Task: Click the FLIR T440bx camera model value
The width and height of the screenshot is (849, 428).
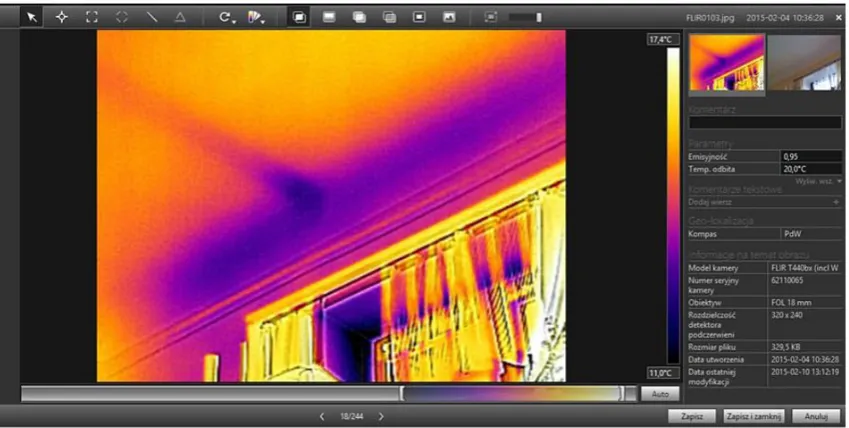Action: (805, 268)
